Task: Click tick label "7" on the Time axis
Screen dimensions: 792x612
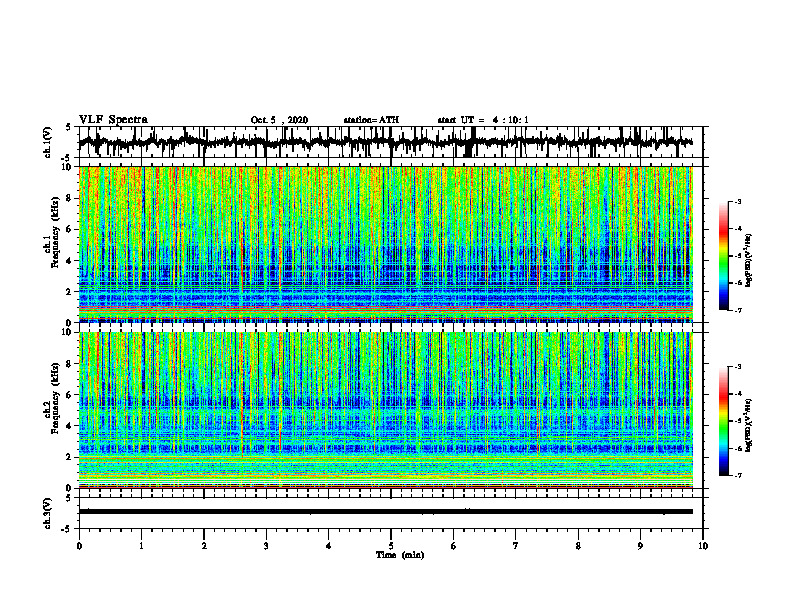Action: tap(516, 546)
